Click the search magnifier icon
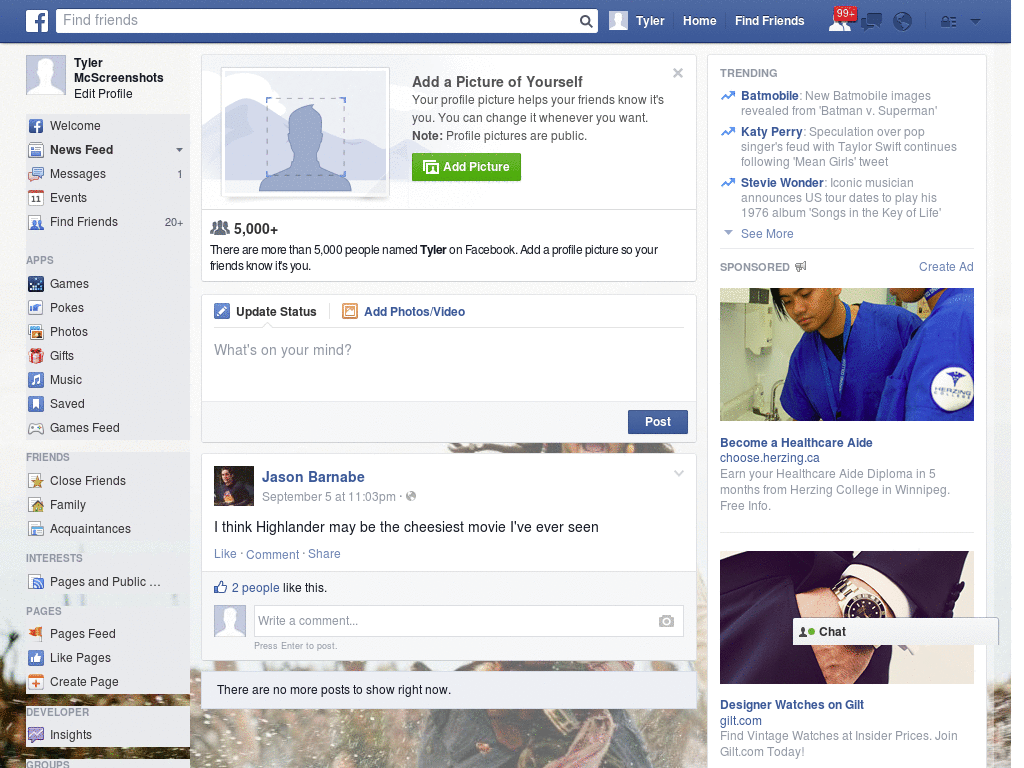The width and height of the screenshot is (1024, 768). tap(586, 21)
